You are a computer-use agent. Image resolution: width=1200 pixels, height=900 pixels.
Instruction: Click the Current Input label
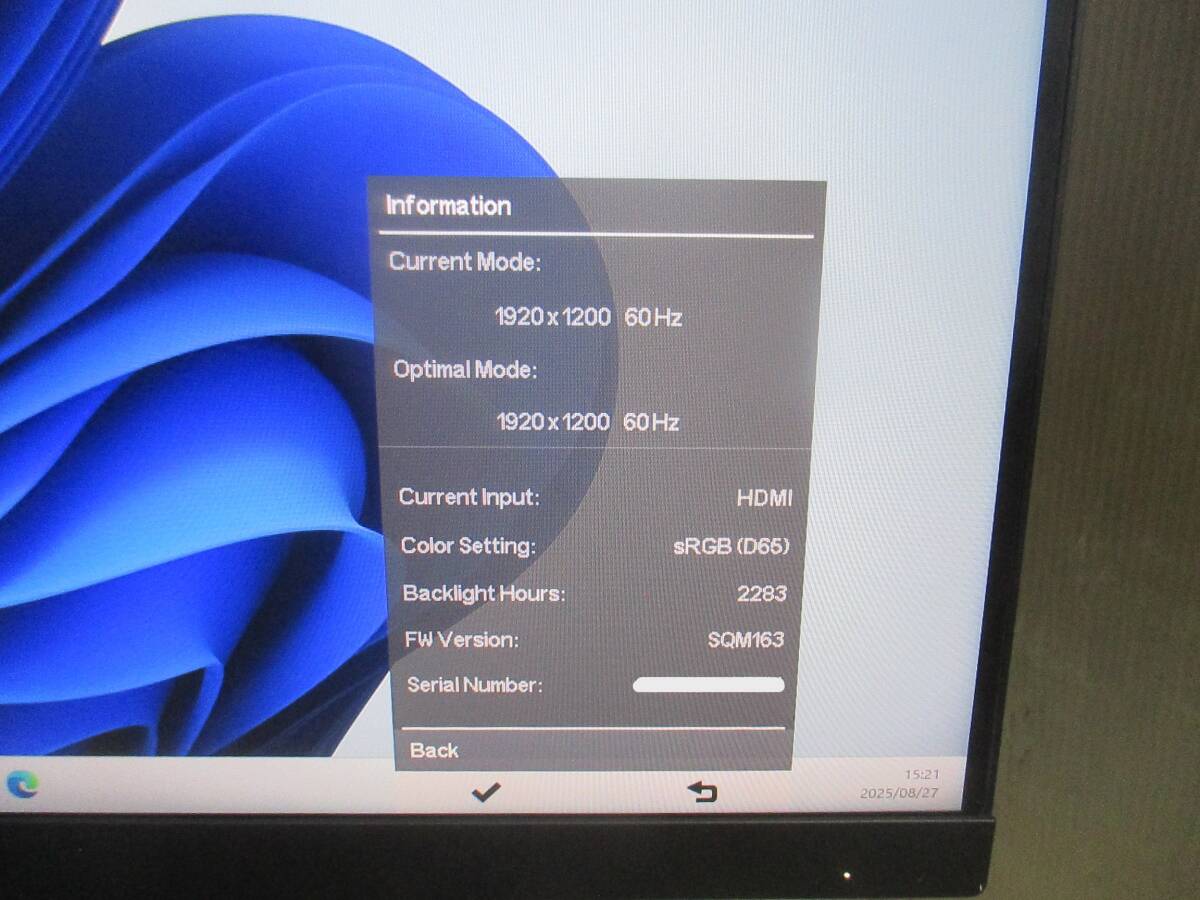[x=469, y=497]
